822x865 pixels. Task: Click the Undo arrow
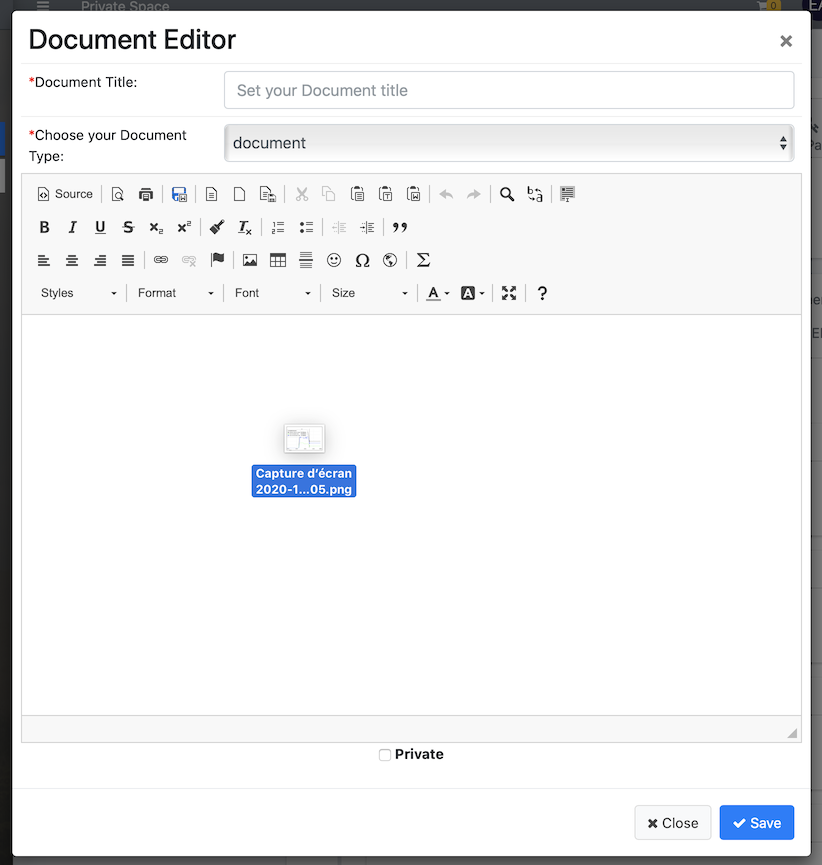(446, 194)
